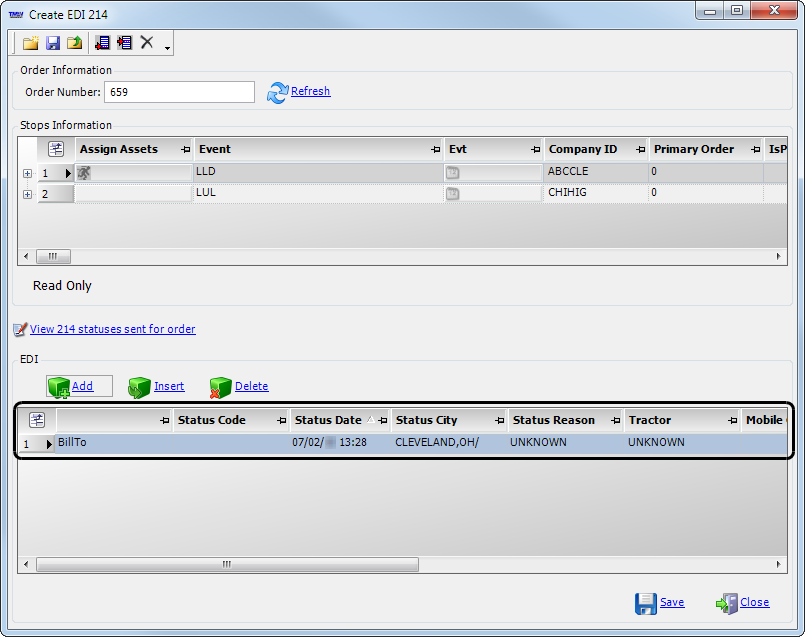Click into the Order Number field

click(x=179, y=92)
